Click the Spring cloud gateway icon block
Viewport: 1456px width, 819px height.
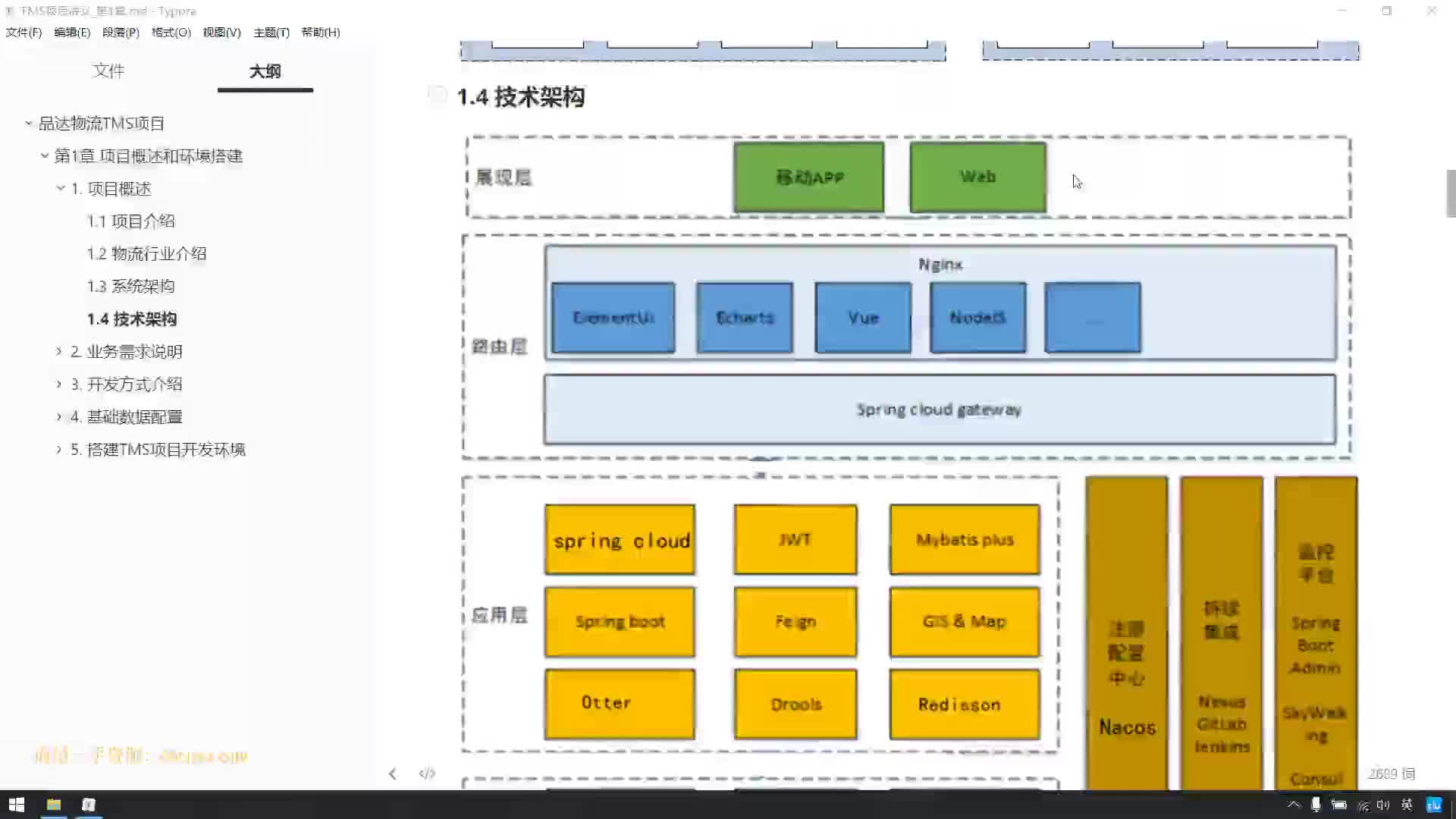point(939,409)
